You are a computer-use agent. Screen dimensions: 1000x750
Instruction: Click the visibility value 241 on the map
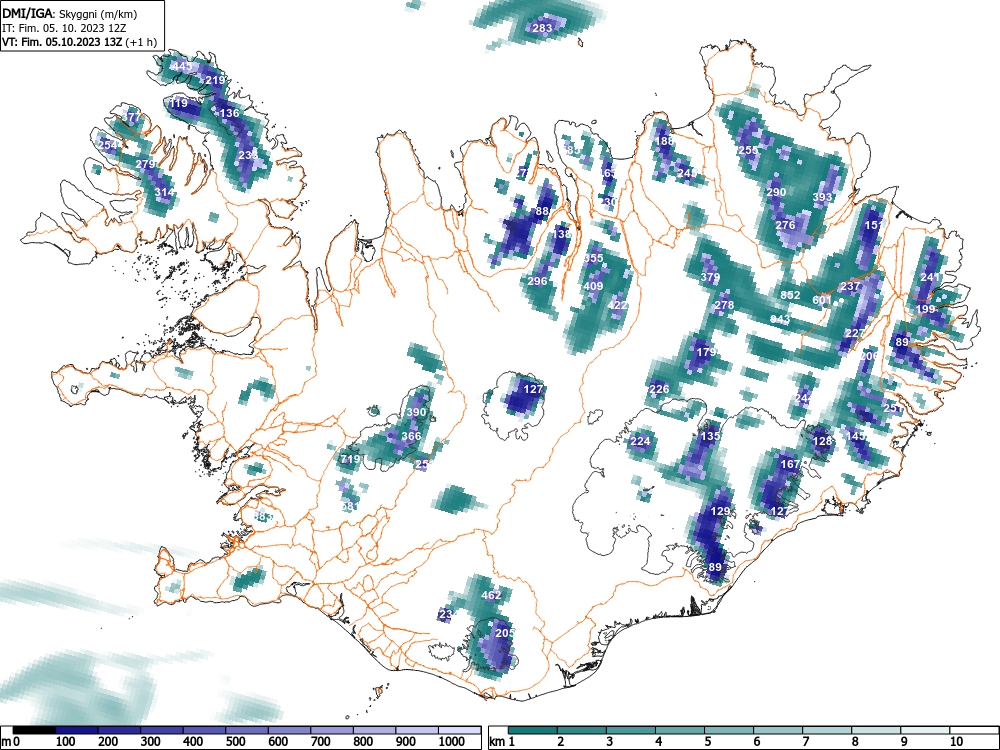click(930, 277)
